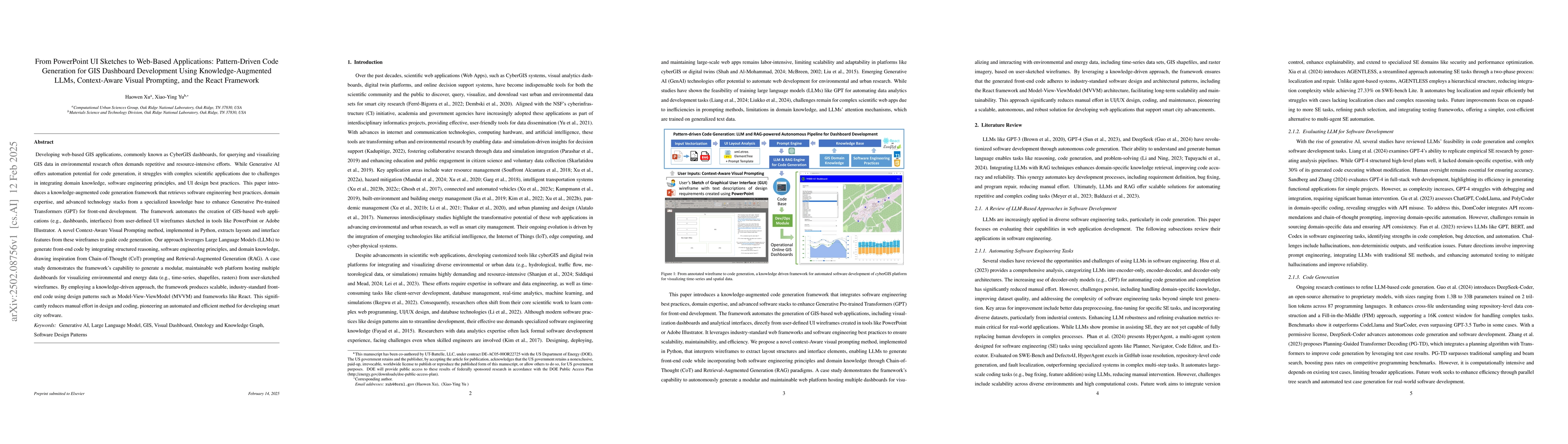
Task: Click the EPS file icon
Action: [x=695, y=157]
